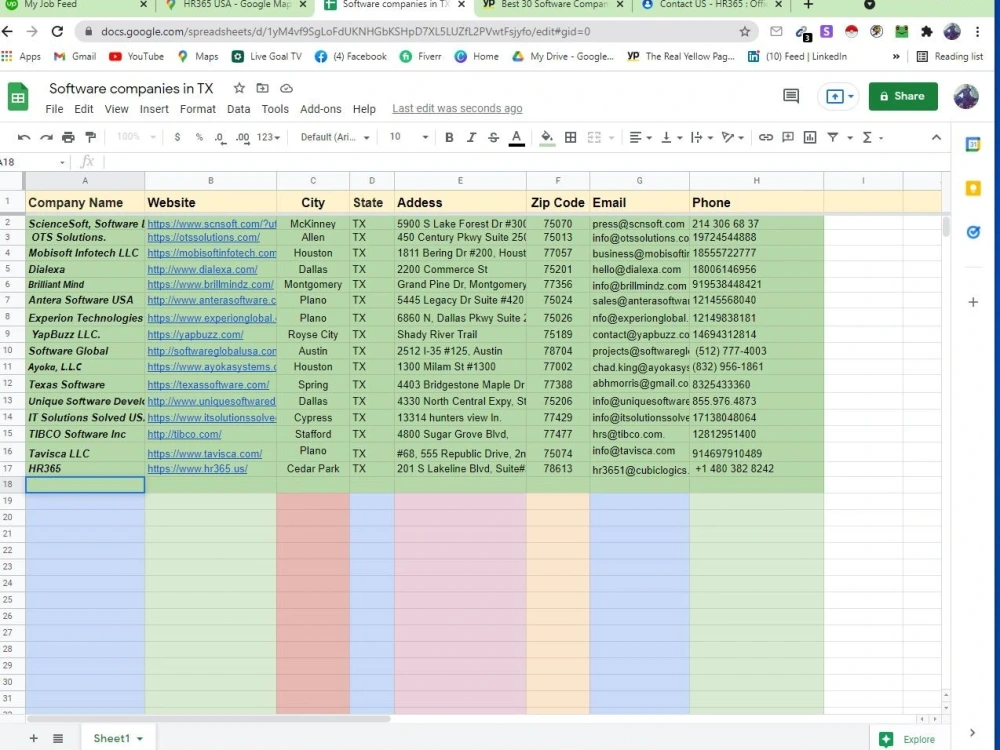Click the Create a filter icon
This screenshot has height=750, width=1000.
pos(832,137)
